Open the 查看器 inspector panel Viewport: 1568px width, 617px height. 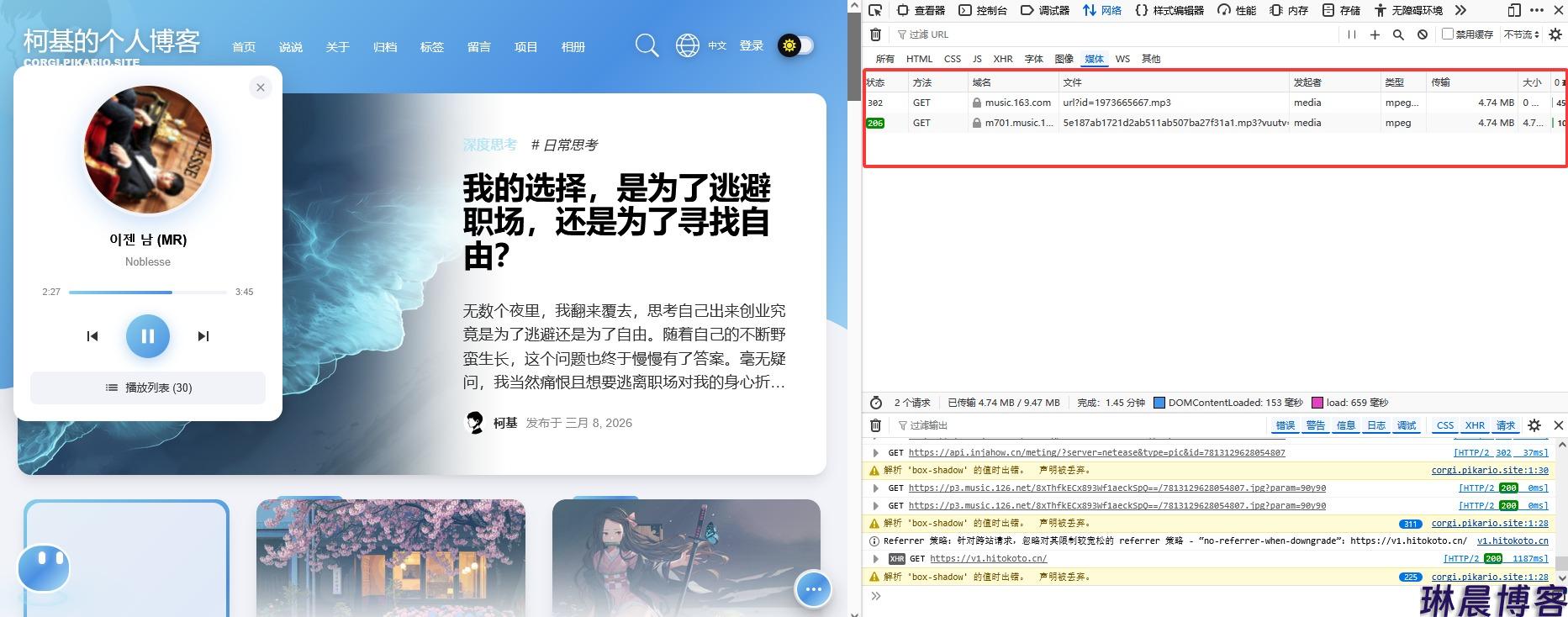coord(921,10)
